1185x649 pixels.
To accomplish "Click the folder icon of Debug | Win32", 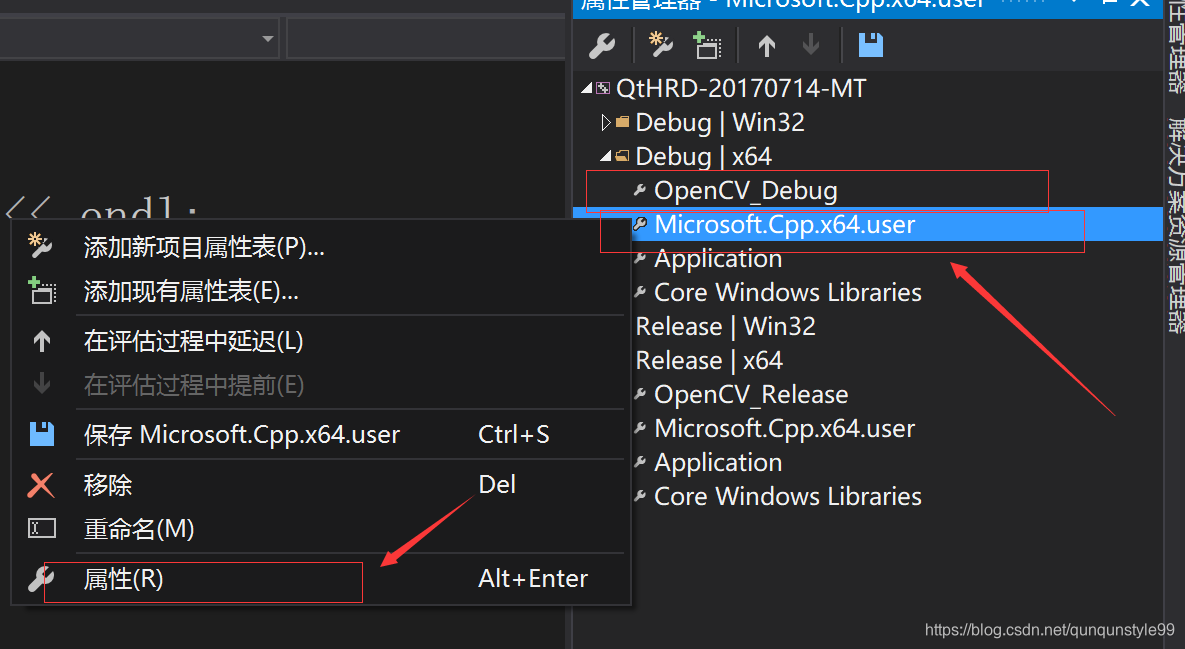I will pos(623,122).
